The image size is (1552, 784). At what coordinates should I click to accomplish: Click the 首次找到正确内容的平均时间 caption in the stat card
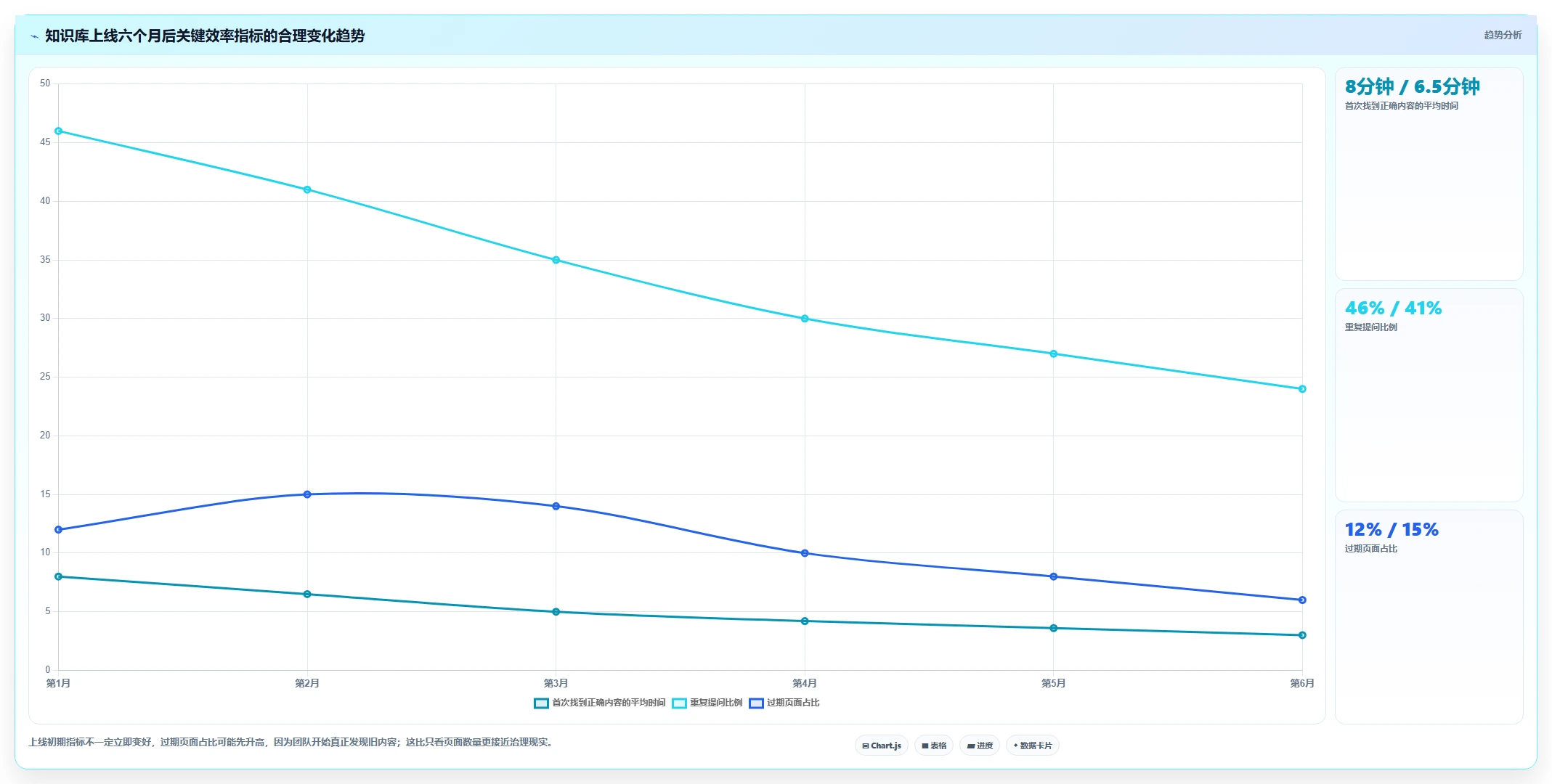[1401, 106]
